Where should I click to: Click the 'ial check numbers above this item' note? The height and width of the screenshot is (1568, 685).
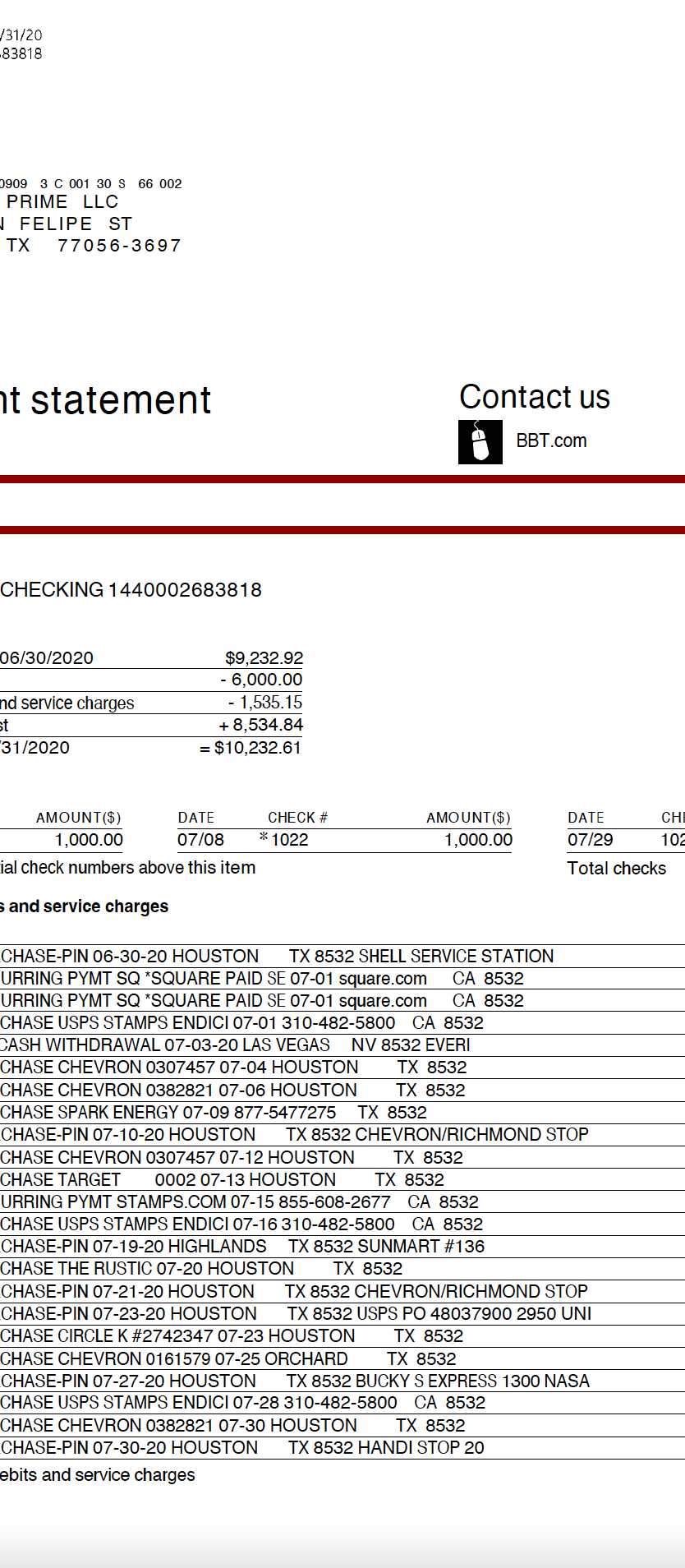(128, 868)
